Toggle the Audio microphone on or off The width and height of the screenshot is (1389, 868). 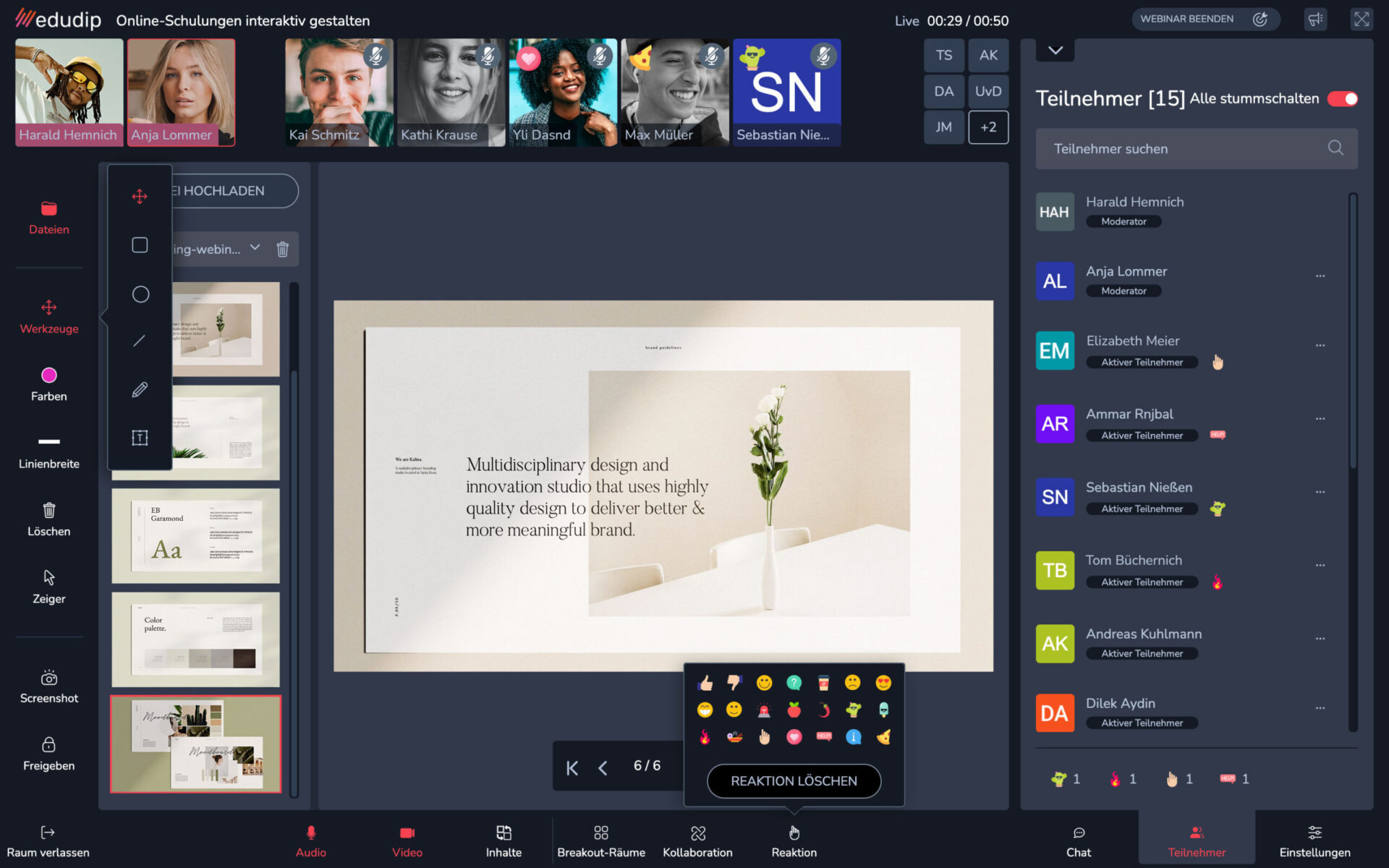coord(310,841)
